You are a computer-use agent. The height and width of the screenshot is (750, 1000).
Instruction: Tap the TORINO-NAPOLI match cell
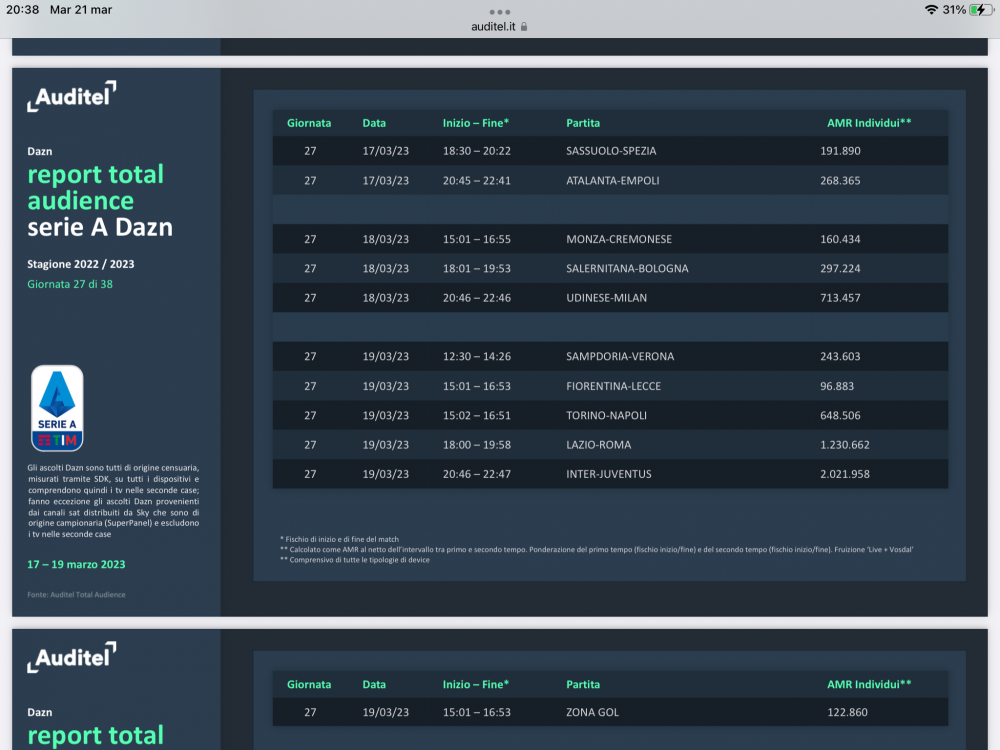point(606,415)
